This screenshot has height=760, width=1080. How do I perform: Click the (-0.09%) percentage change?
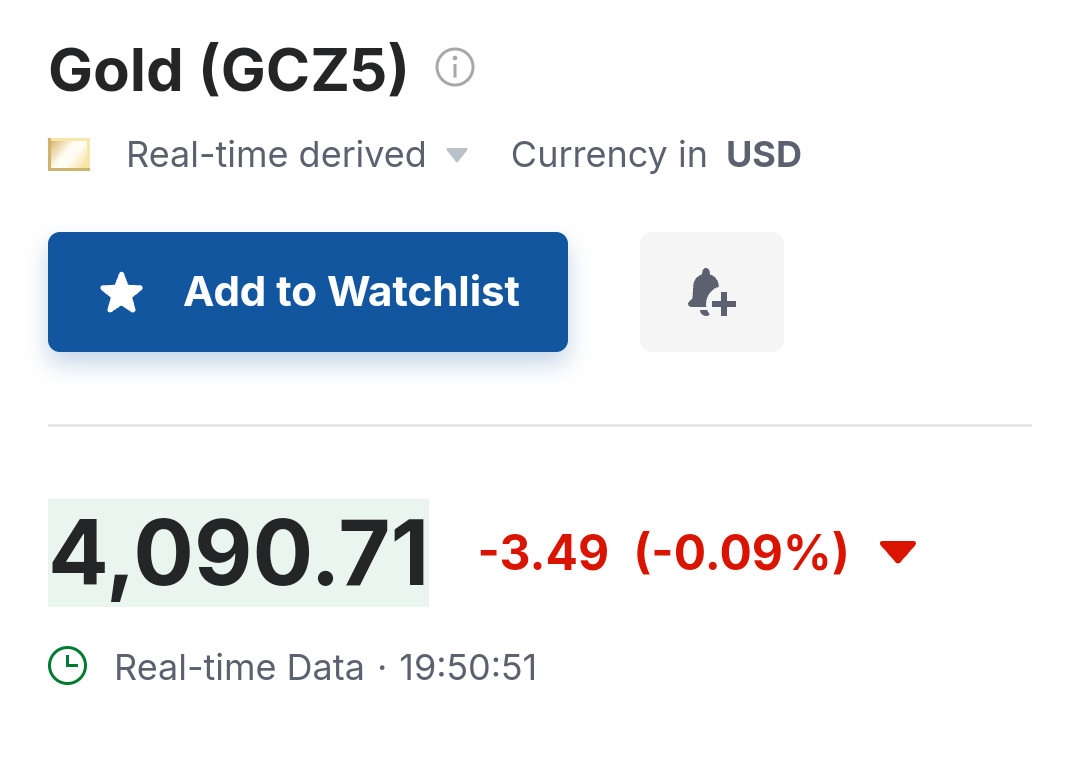pos(741,553)
